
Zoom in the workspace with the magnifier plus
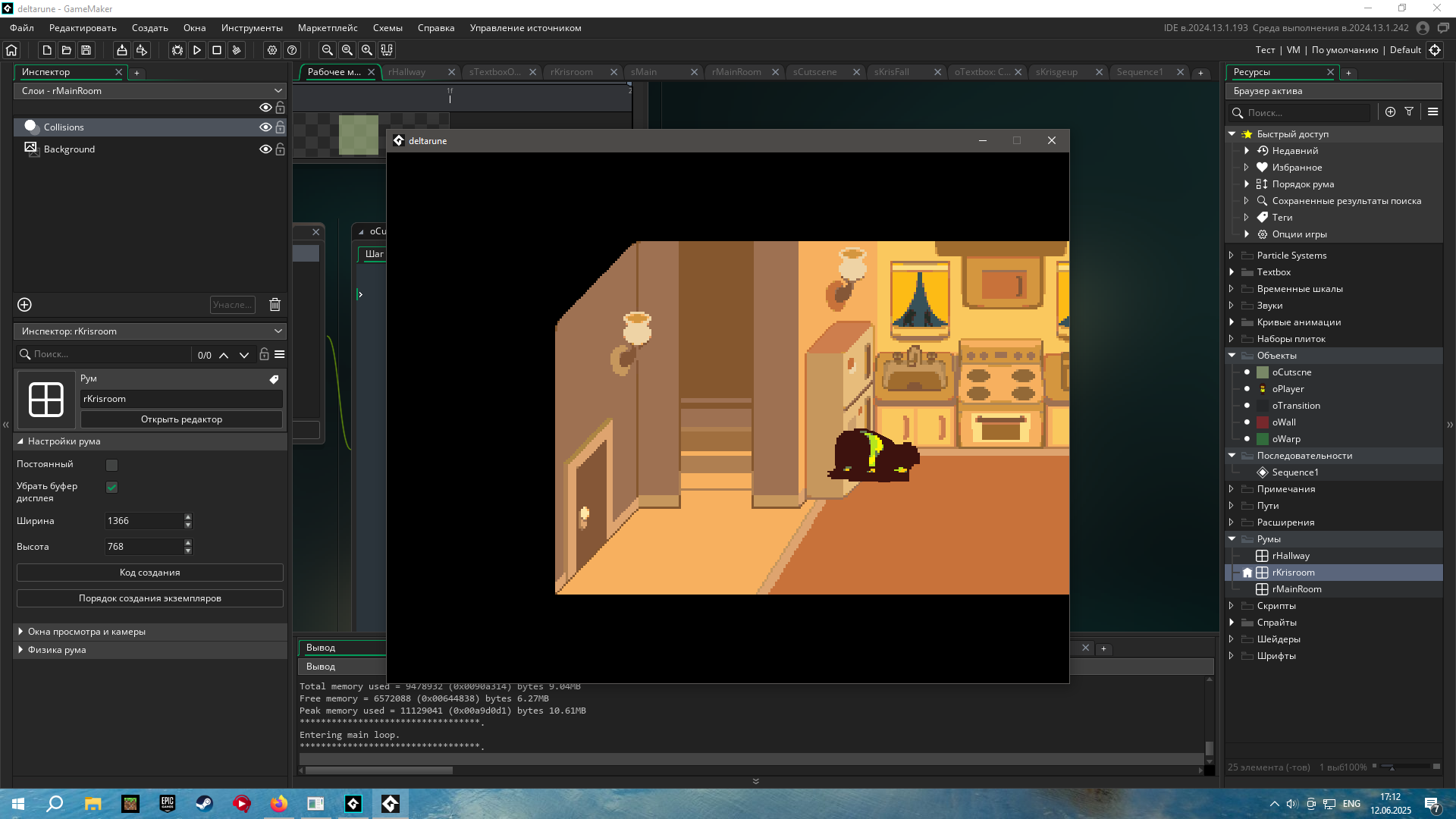(367, 50)
